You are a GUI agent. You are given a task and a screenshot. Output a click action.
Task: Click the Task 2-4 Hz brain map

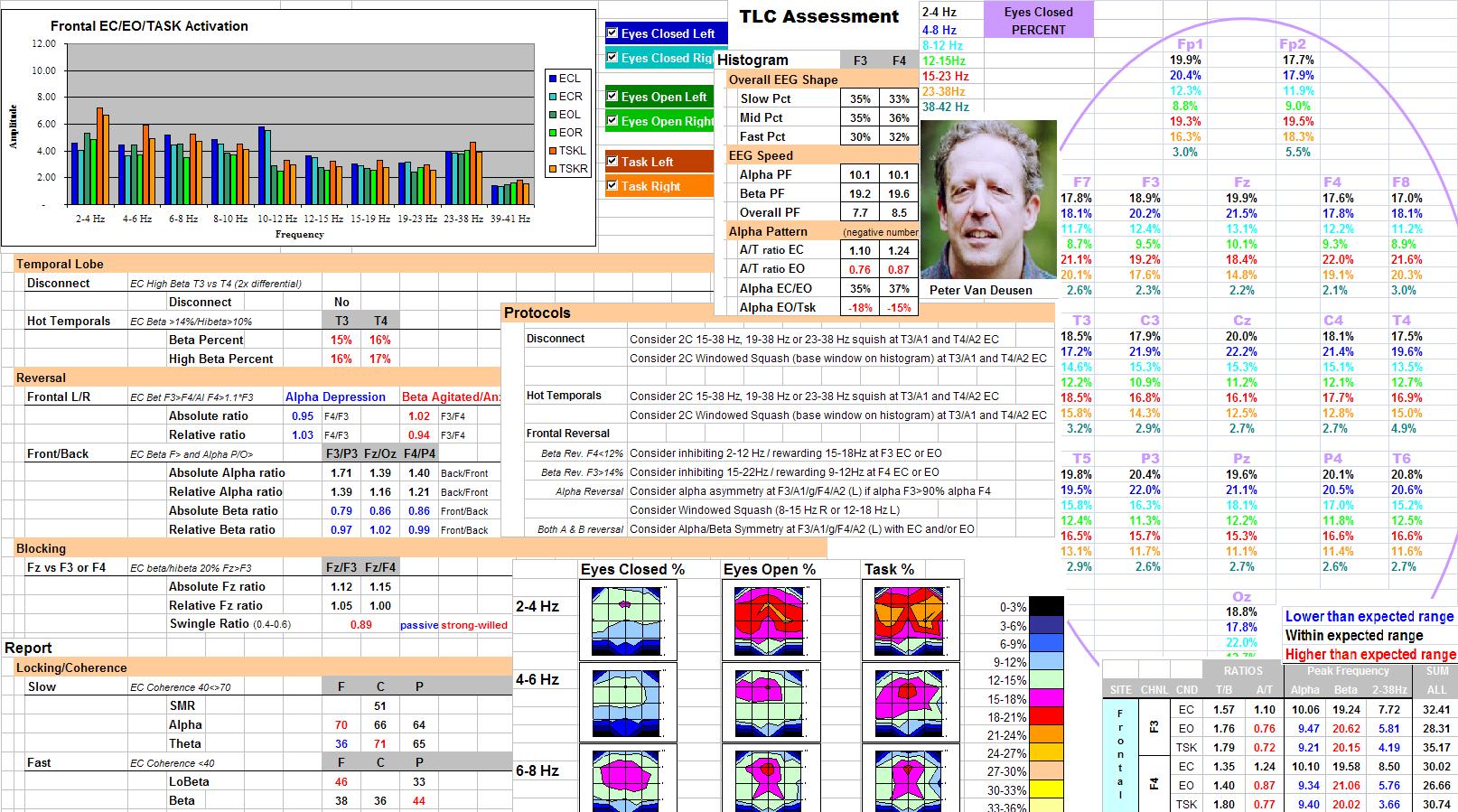(910, 621)
